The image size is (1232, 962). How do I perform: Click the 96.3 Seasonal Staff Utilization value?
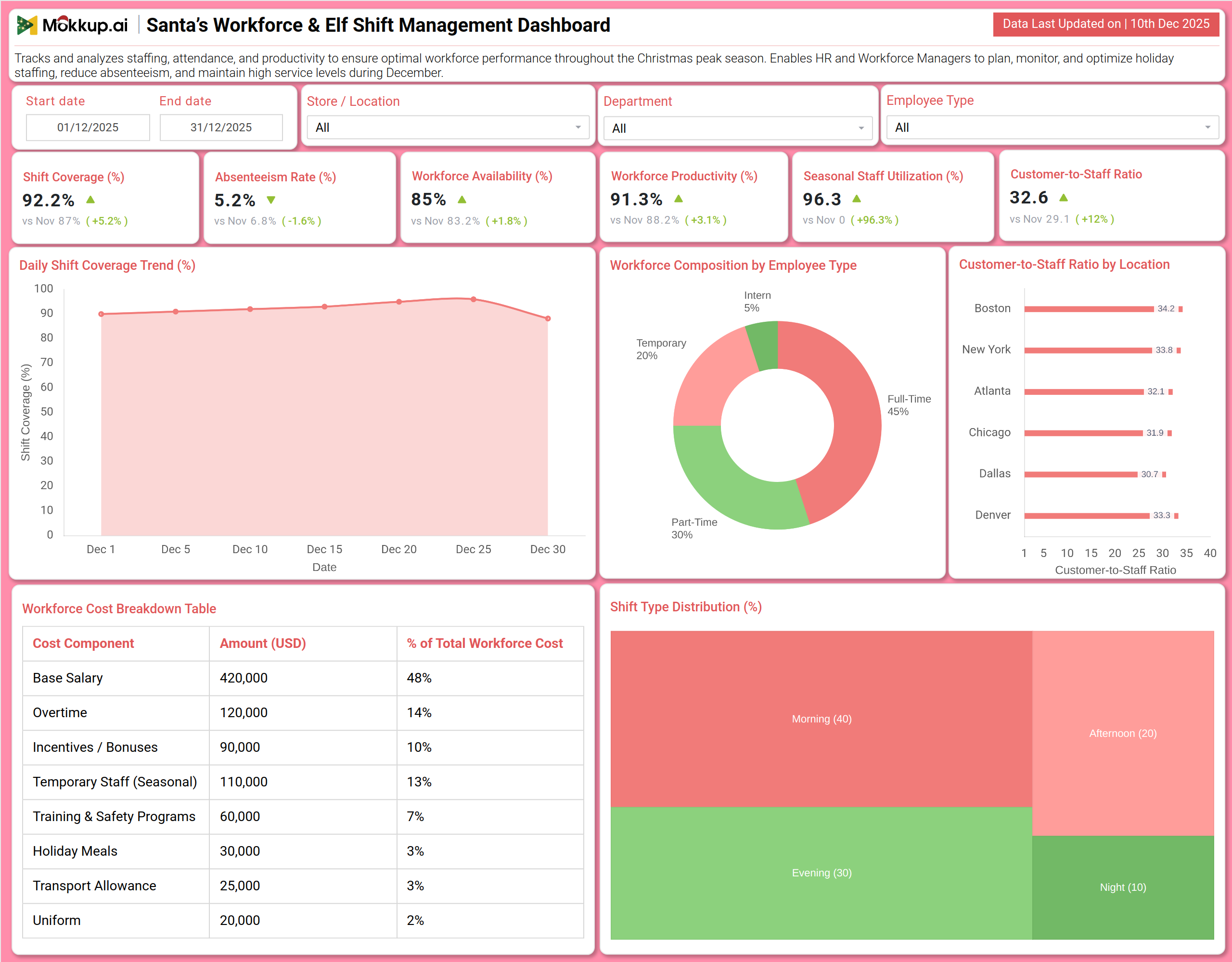(x=822, y=199)
